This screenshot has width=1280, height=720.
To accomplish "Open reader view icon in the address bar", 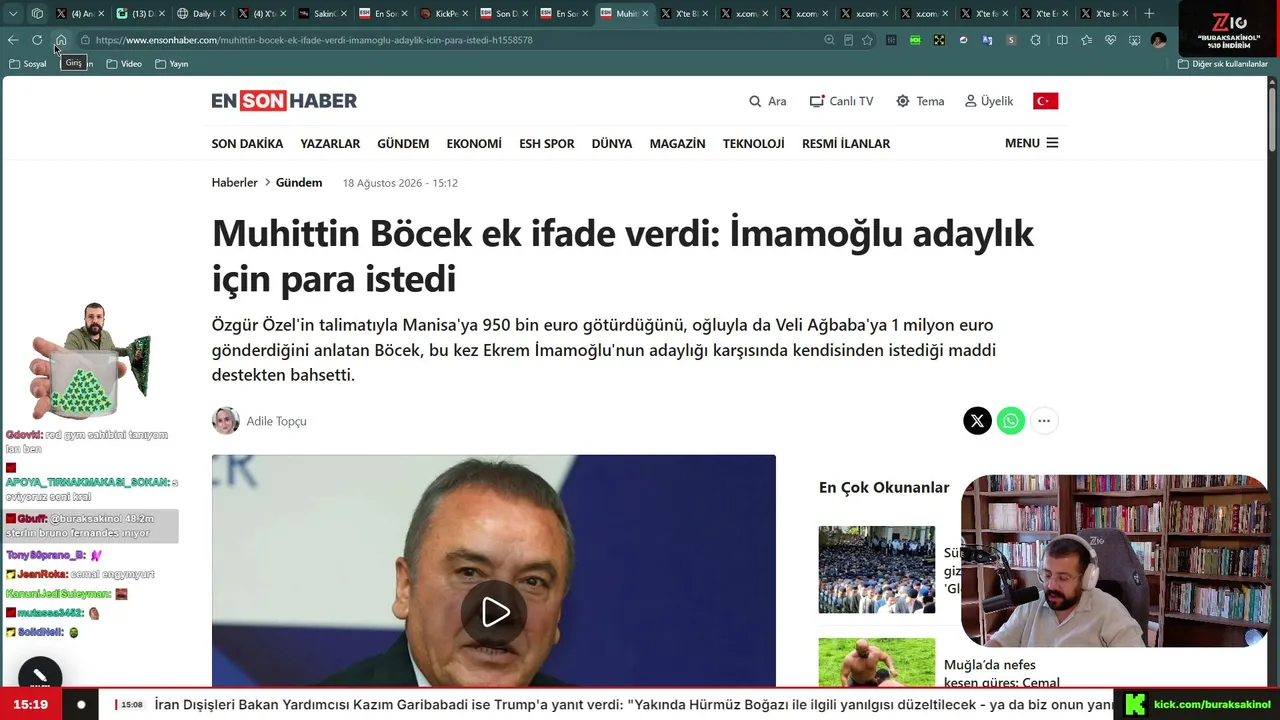I will click(848, 40).
